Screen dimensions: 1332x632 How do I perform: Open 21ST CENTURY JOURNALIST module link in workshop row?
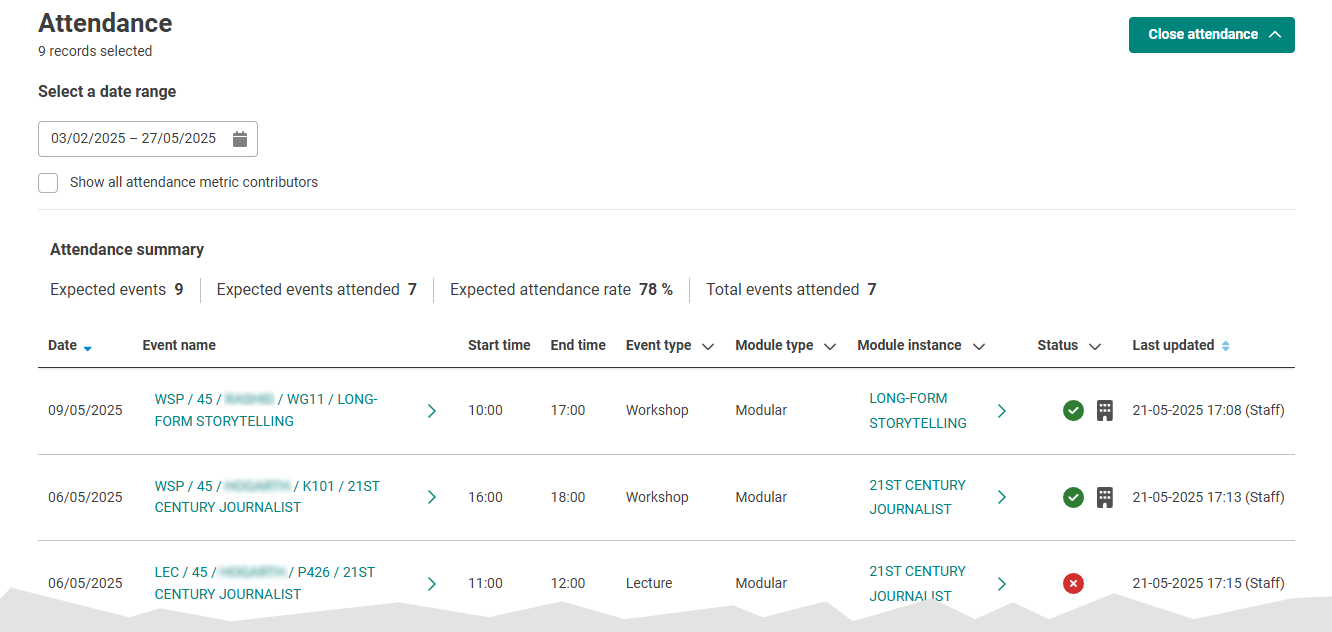[917, 497]
